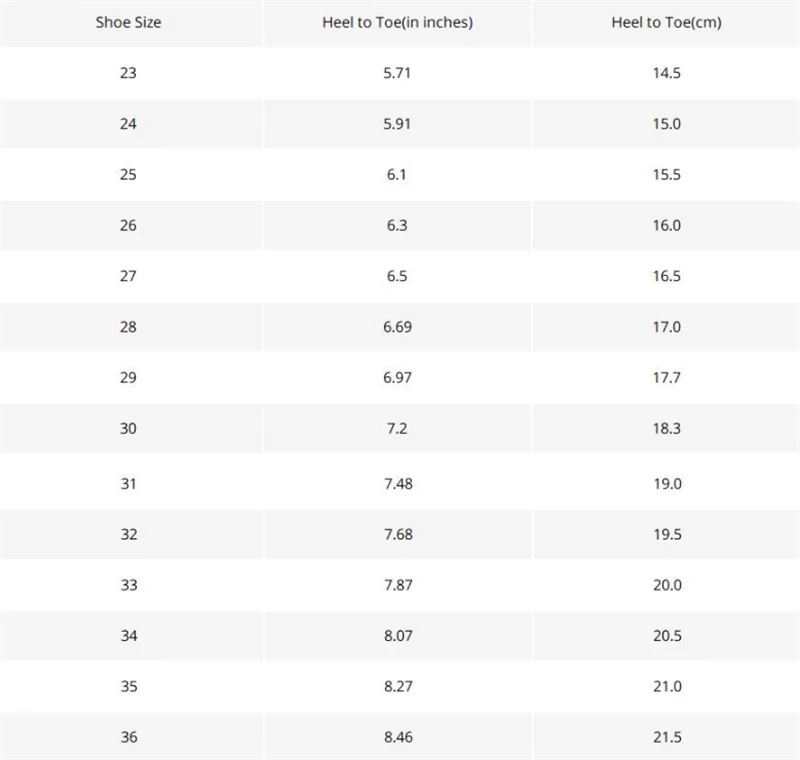This screenshot has height=760, width=800.
Task: Click the 8.27 inches value
Action: point(397,686)
